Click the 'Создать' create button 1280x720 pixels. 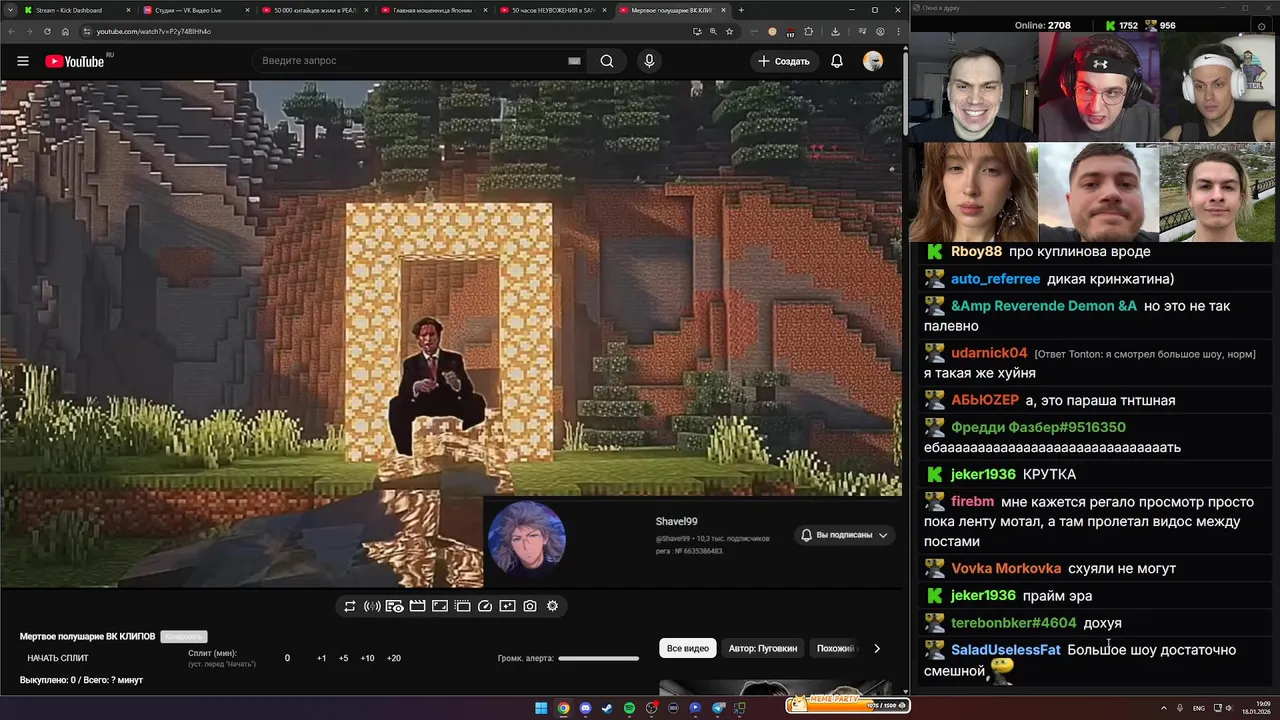tap(784, 61)
